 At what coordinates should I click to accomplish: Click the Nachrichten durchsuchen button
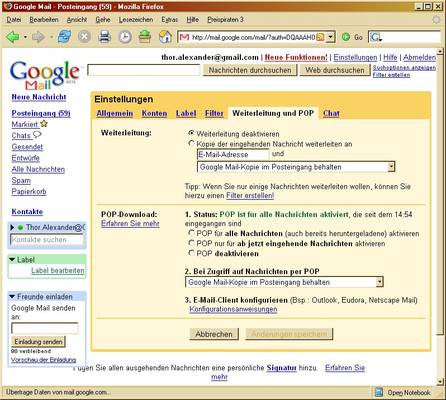tap(250, 70)
